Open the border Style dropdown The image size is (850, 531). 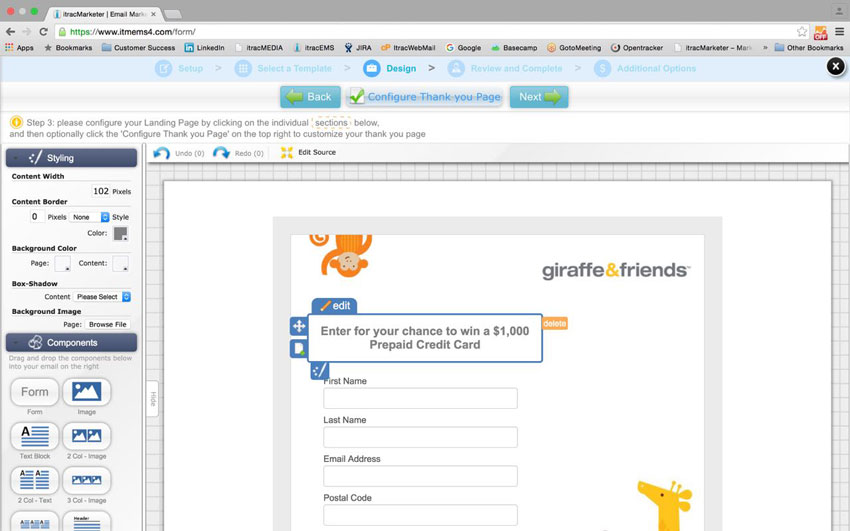[x=91, y=217]
